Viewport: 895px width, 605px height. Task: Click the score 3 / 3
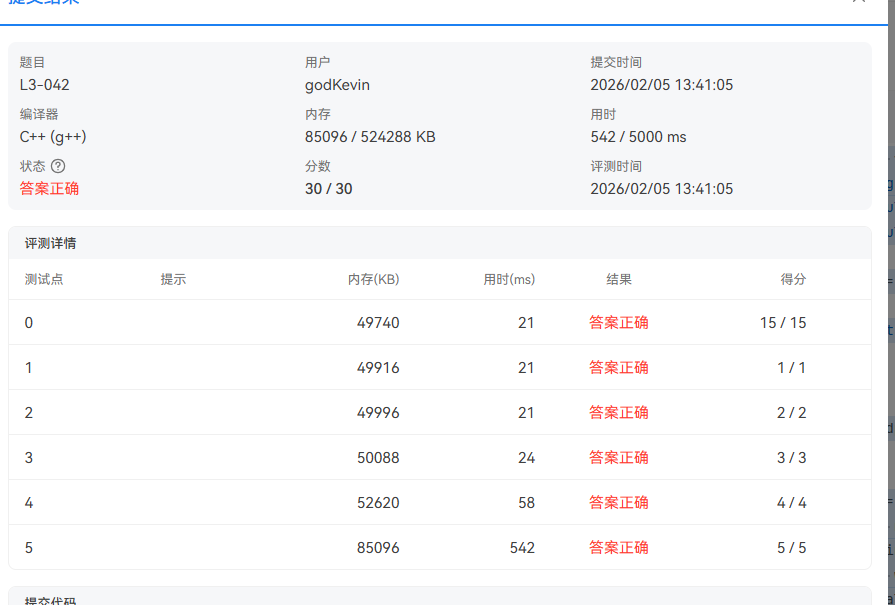792,458
